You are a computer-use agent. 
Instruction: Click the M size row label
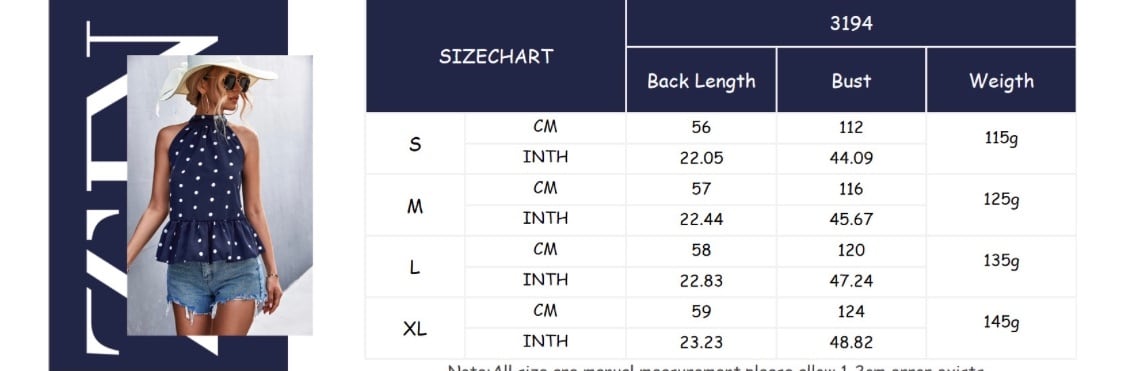[x=415, y=206]
